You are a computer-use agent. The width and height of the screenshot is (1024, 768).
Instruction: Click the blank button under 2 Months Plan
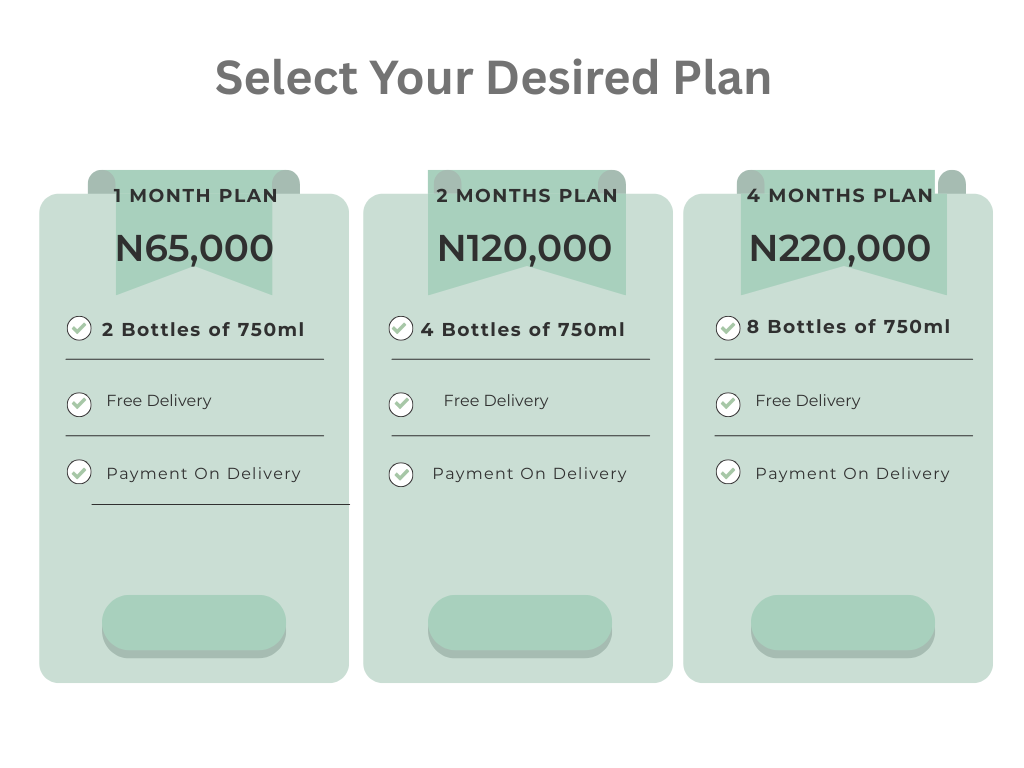[x=520, y=626]
